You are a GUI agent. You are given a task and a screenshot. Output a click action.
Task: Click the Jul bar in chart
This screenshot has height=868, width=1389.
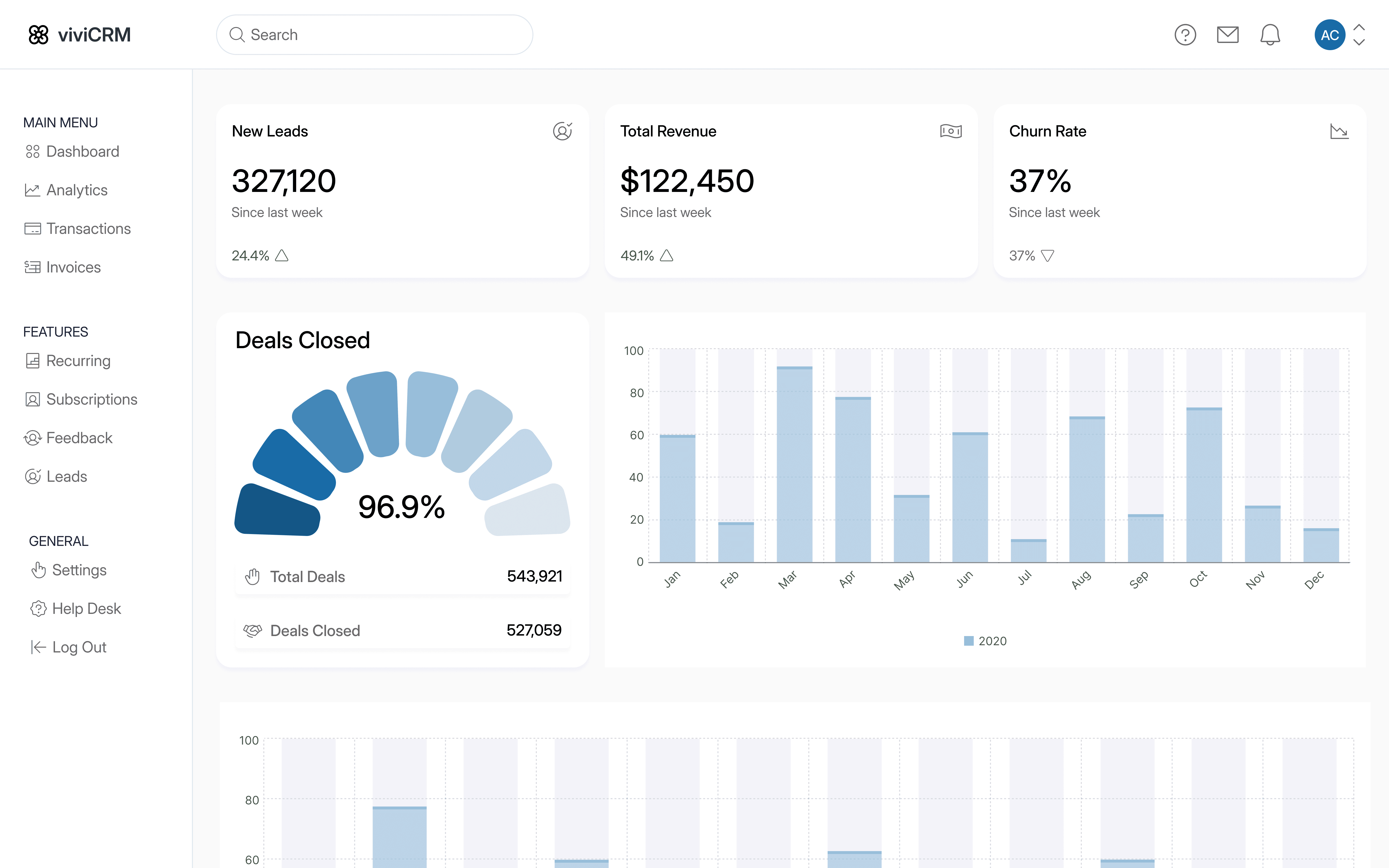pos(1028,550)
